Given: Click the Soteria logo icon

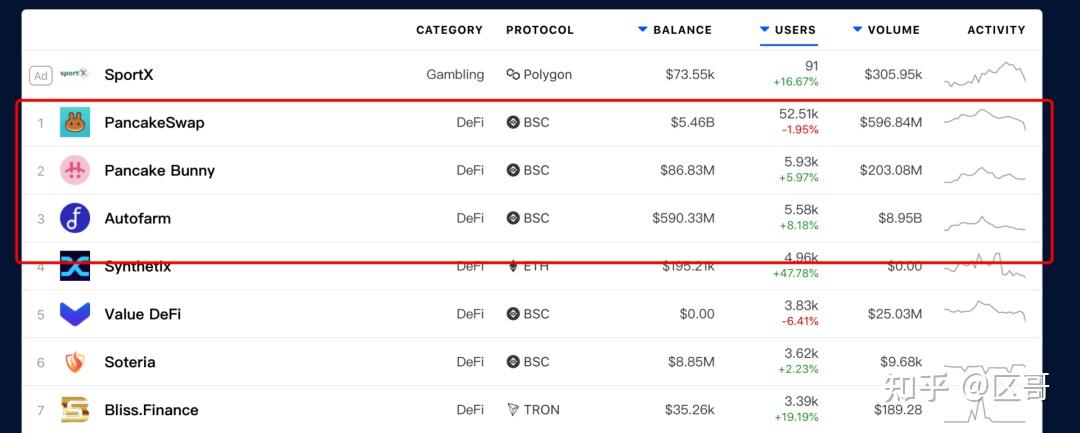Looking at the screenshot, I should 75,362.
